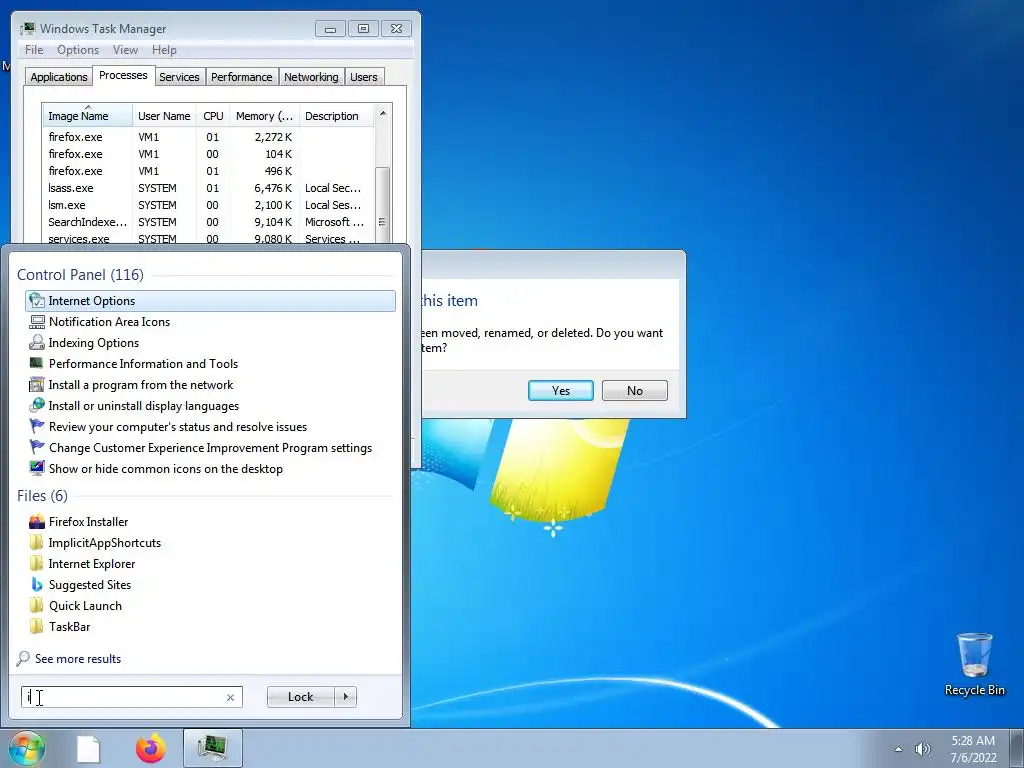Open Internet Options search result
This screenshot has height=768, width=1024.
pyautogui.click(x=210, y=300)
